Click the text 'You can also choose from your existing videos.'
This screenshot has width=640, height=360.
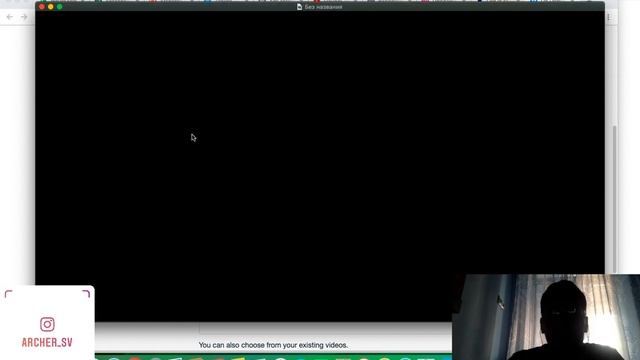[x=273, y=345]
